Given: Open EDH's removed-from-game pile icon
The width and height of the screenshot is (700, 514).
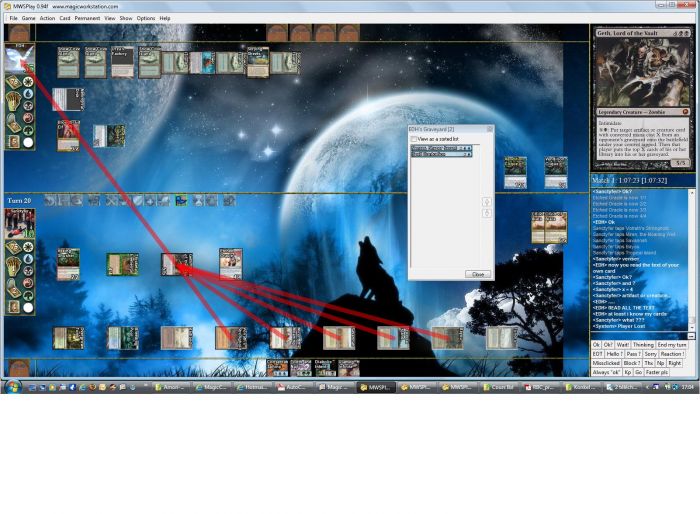Looking at the screenshot, I should click(14, 142).
